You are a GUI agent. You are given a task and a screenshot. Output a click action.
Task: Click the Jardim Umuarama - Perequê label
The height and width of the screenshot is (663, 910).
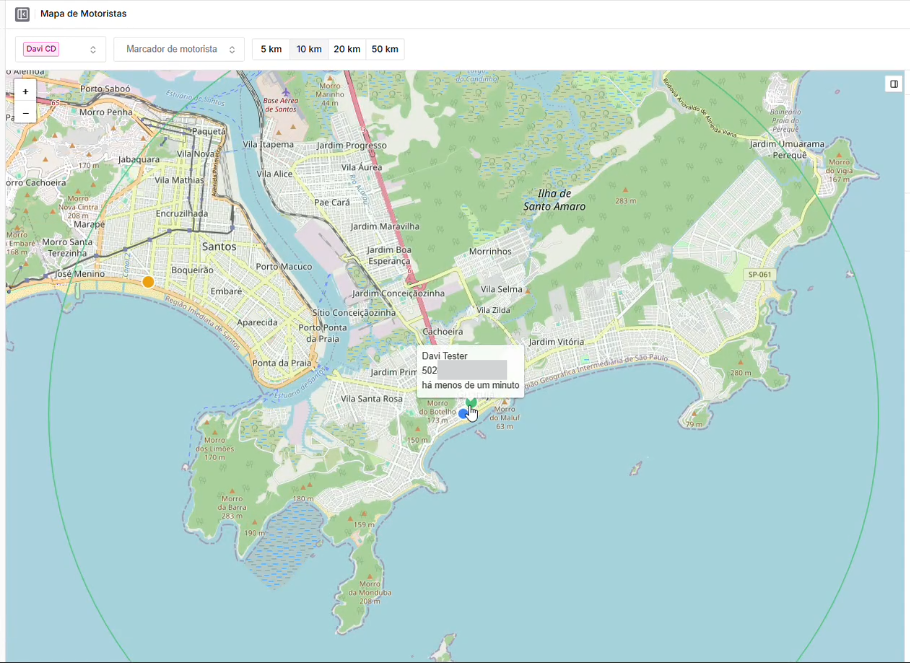tap(787, 150)
